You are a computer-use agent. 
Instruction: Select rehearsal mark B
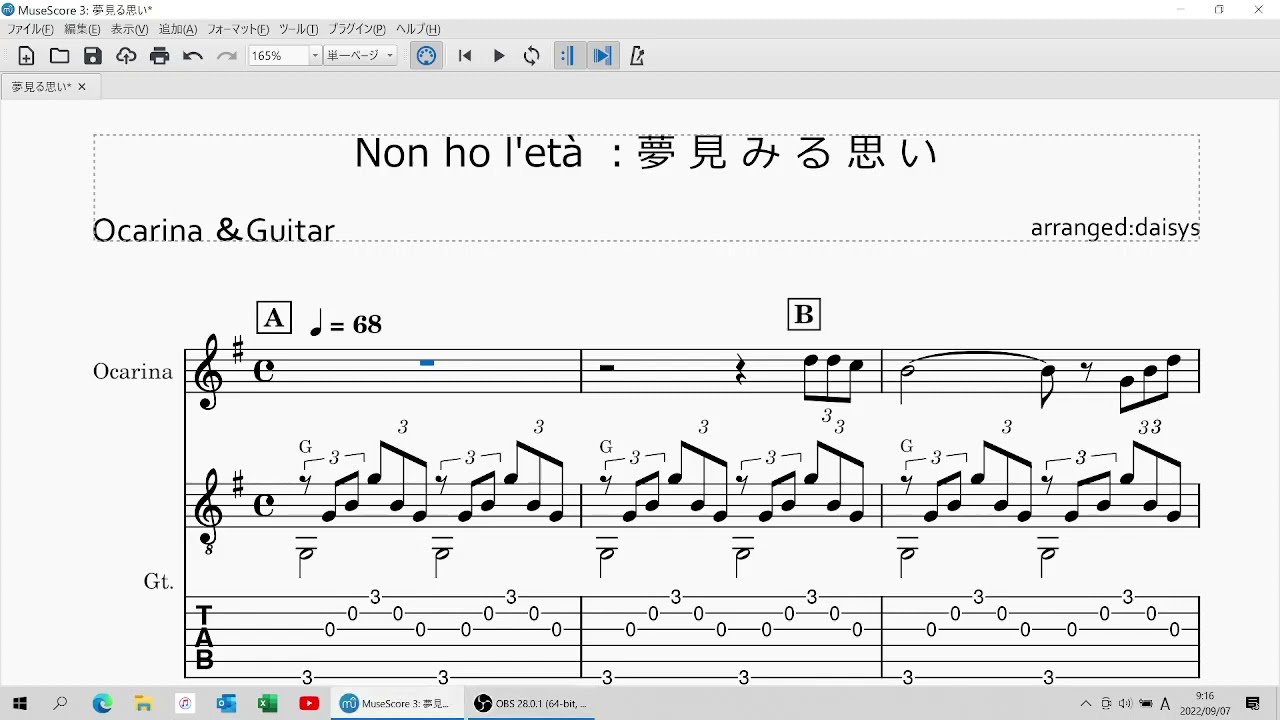point(804,314)
